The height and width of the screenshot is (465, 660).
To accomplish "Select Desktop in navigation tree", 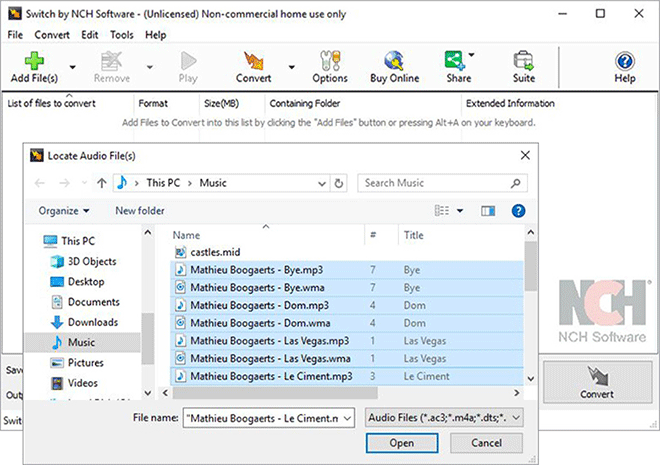I will point(77,282).
